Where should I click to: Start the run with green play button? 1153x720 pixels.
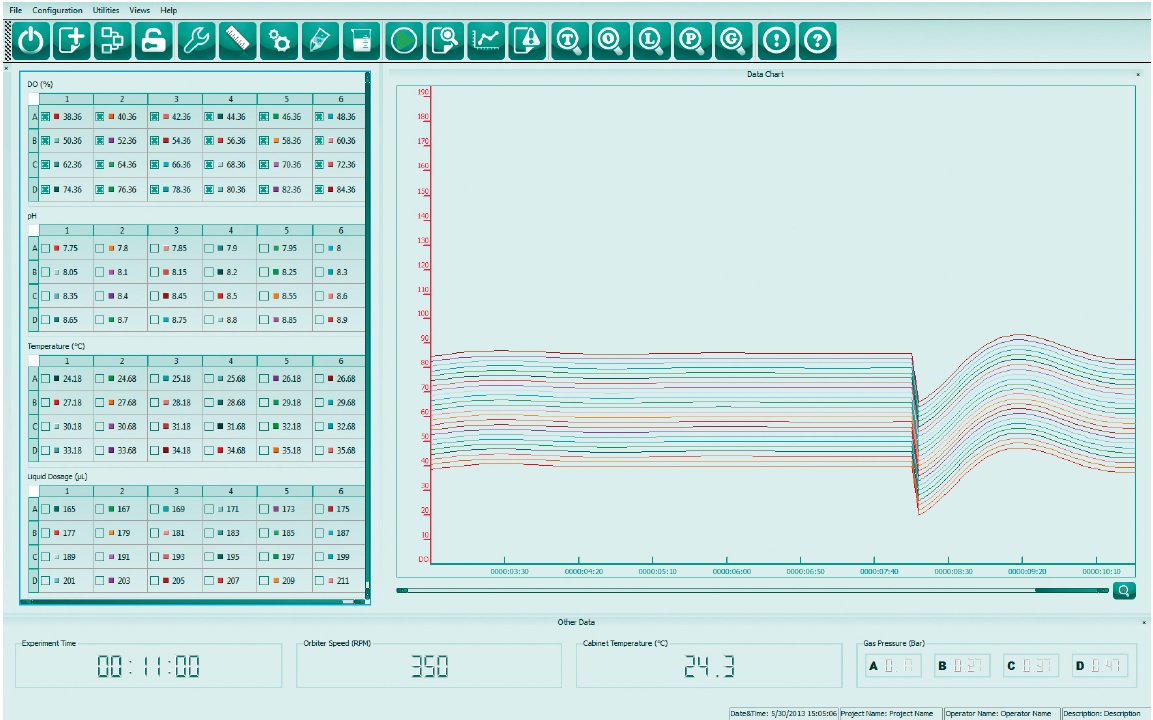[404, 40]
